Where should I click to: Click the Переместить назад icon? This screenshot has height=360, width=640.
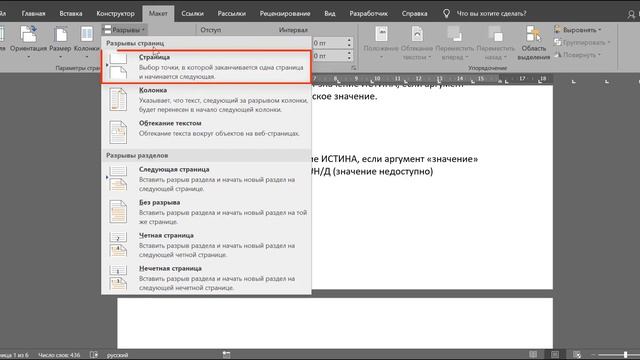click(495, 34)
